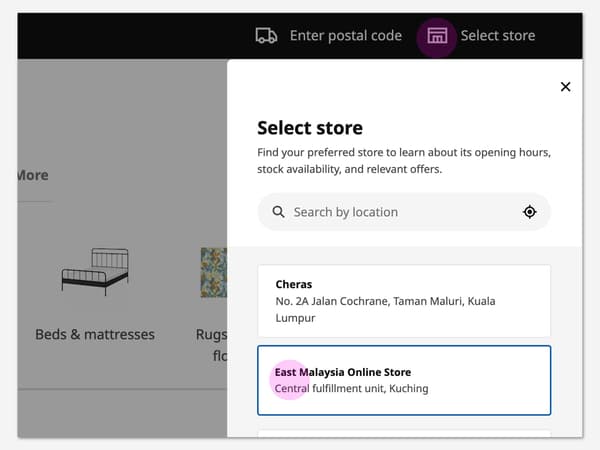Click the delivery truck icon
This screenshot has width=600, height=450.
coord(266,36)
